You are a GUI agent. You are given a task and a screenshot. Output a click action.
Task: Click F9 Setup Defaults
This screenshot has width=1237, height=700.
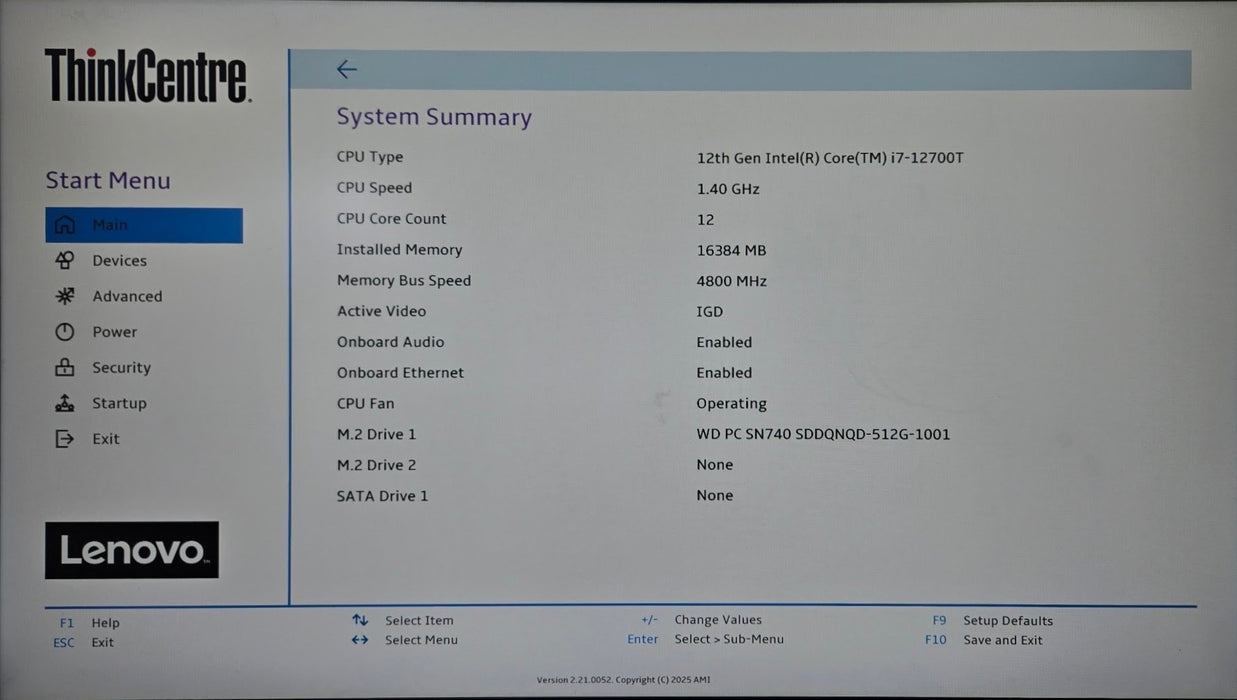tap(992, 621)
